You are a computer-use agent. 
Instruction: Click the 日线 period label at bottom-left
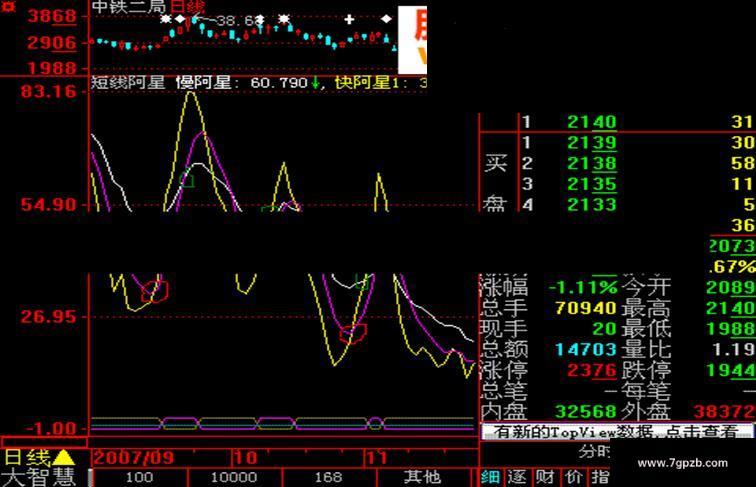click(27, 458)
